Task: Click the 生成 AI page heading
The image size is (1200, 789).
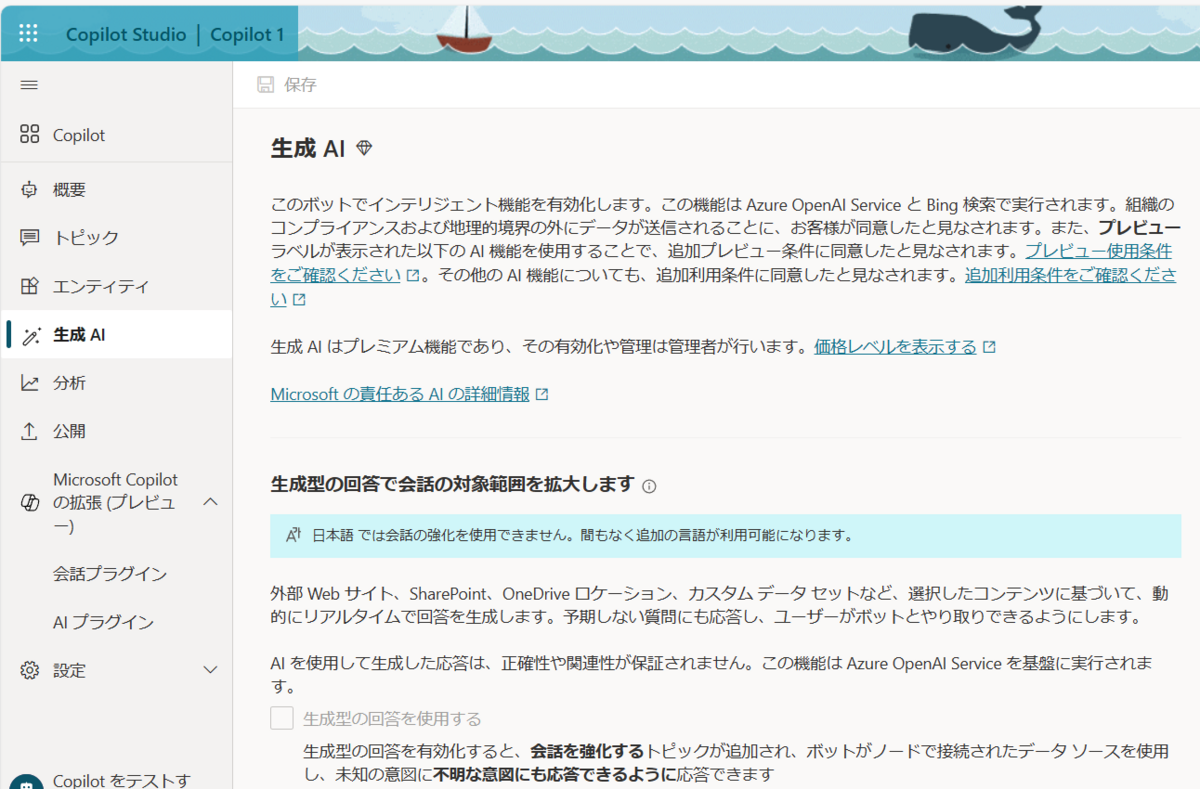Action: pos(308,149)
